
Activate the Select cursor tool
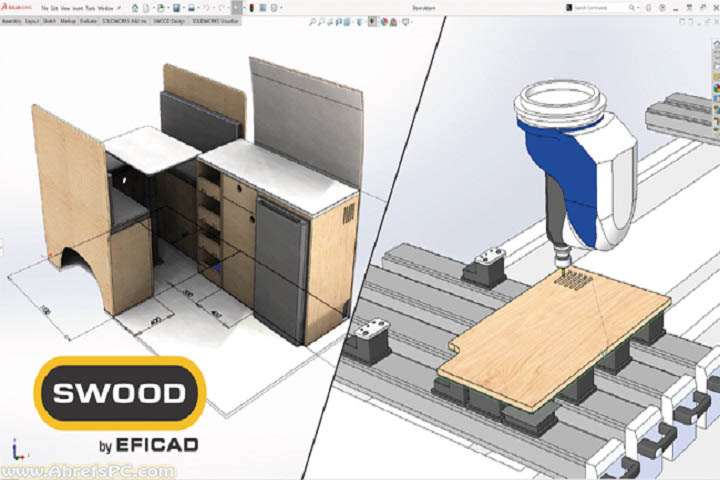[237, 8]
